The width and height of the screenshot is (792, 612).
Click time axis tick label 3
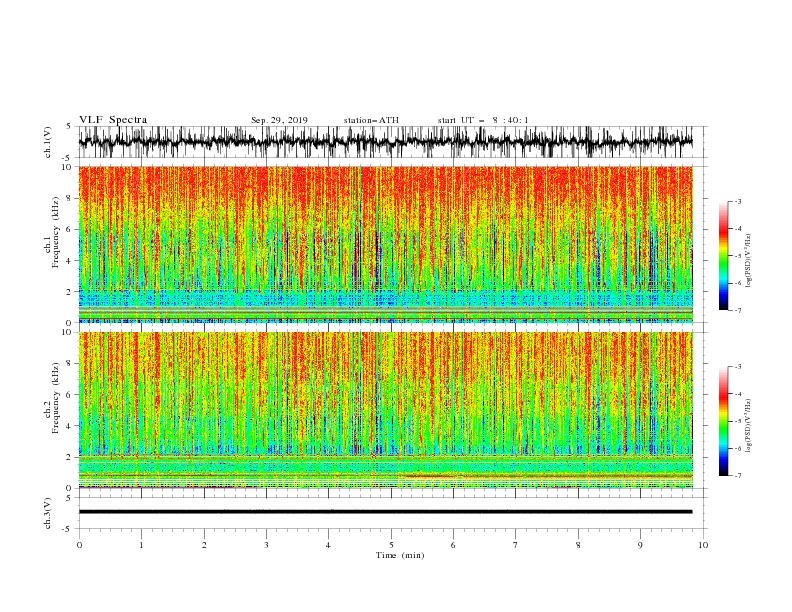pyautogui.click(x=266, y=545)
